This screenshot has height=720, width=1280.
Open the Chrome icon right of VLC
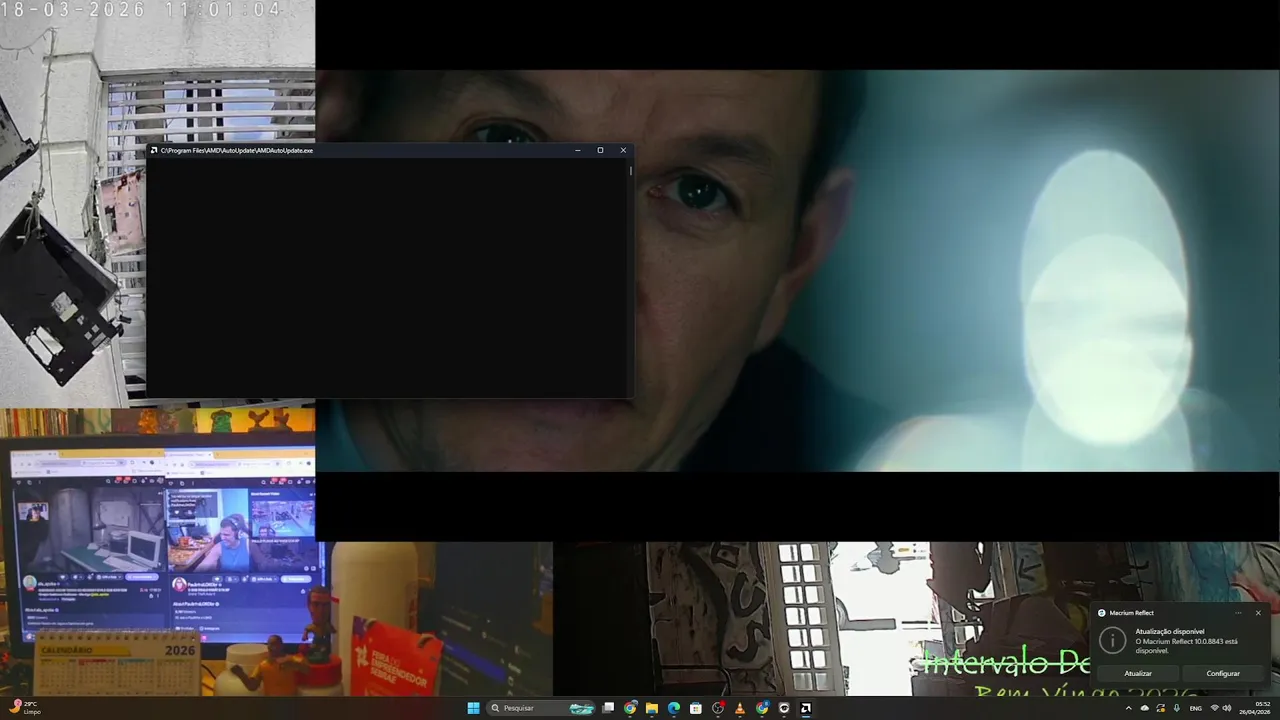(x=762, y=708)
